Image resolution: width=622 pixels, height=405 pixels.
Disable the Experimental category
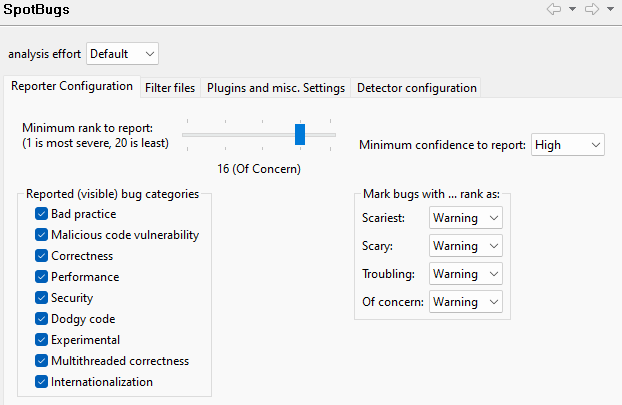(41, 340)
